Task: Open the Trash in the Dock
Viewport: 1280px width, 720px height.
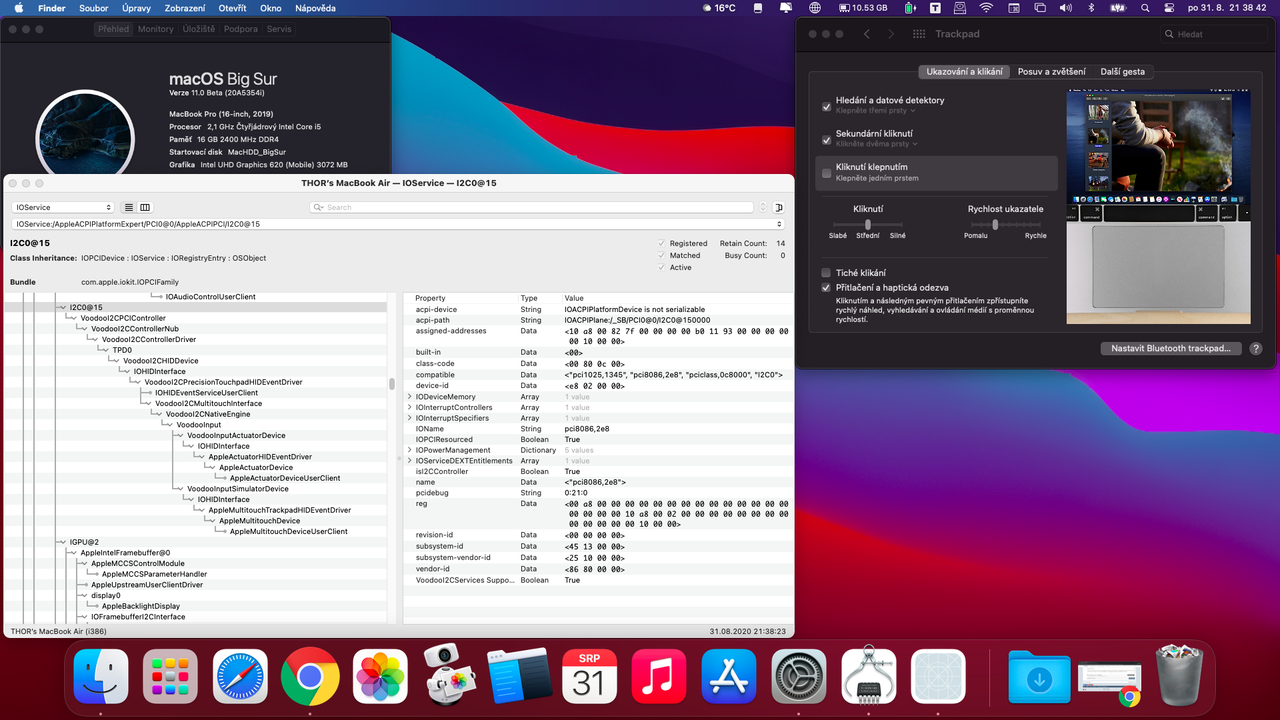Action: tap(1181, 676)
